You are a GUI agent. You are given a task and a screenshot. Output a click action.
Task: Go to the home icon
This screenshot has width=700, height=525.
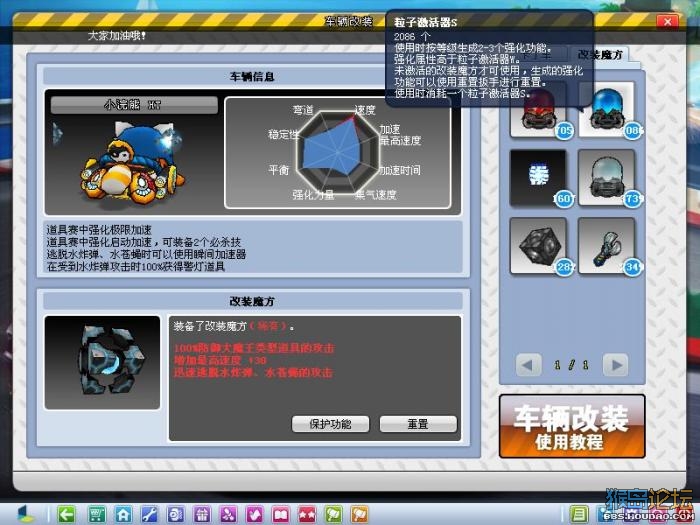pyautogui.click(x=123, y=515)
